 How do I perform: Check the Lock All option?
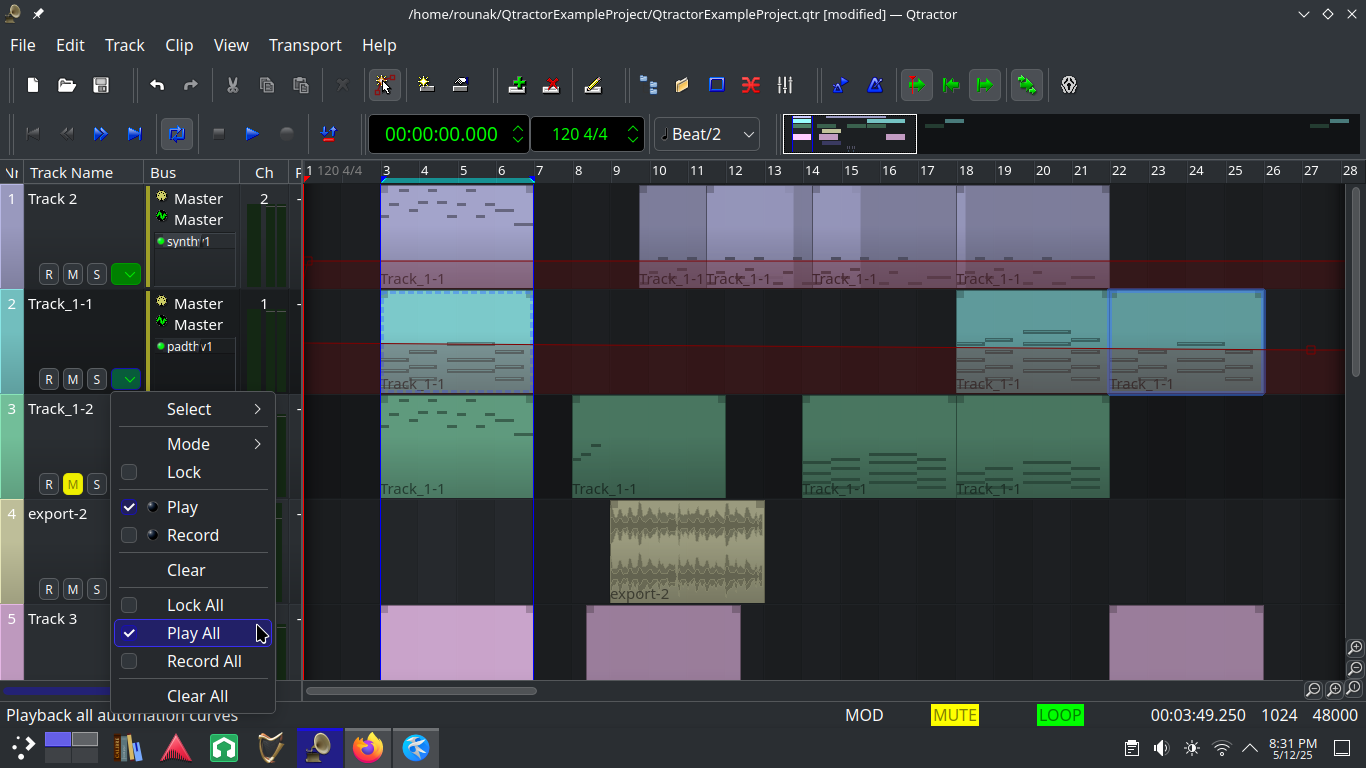129,604
